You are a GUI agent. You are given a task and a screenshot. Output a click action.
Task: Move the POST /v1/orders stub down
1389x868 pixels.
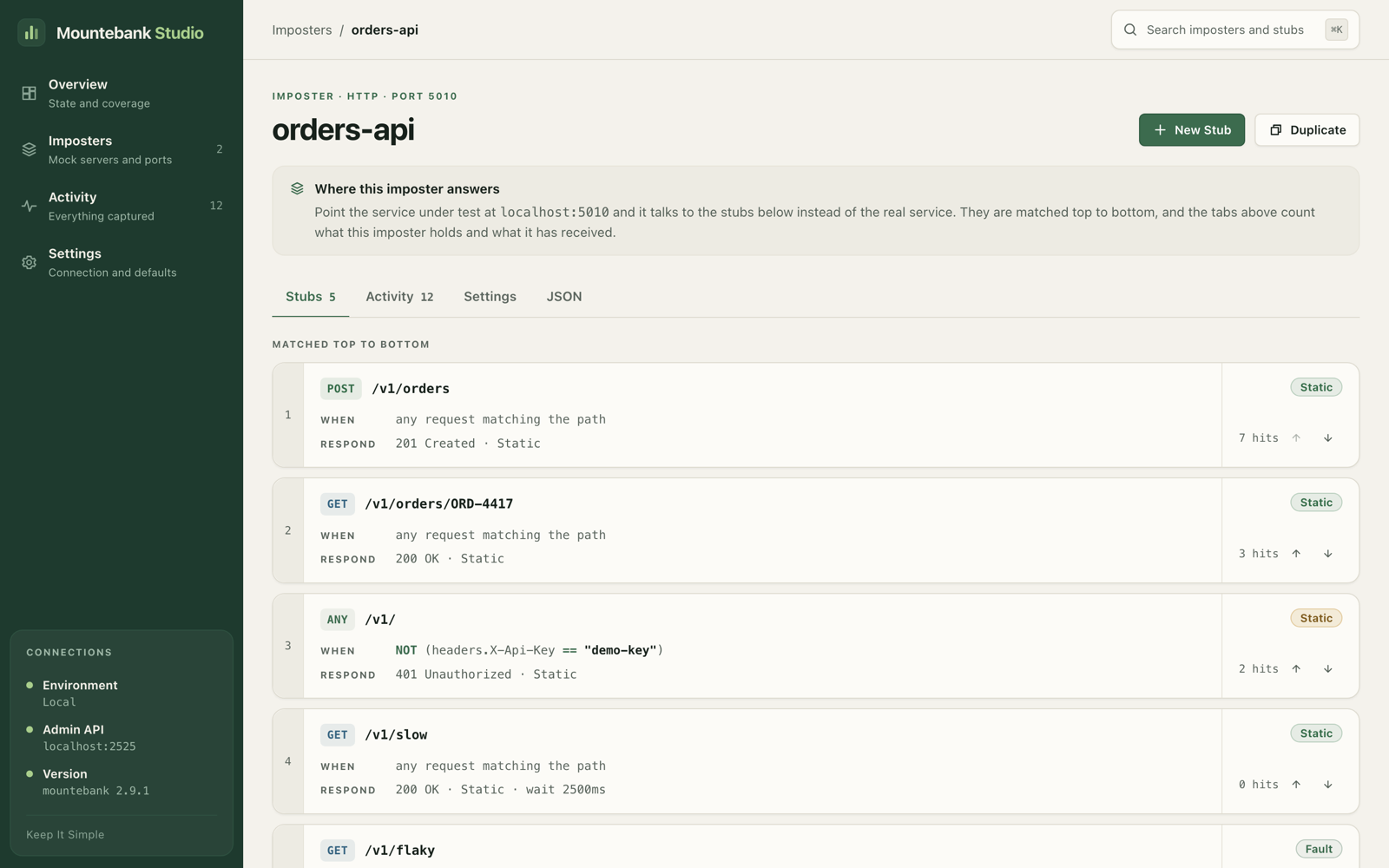tap(1328, 438)
